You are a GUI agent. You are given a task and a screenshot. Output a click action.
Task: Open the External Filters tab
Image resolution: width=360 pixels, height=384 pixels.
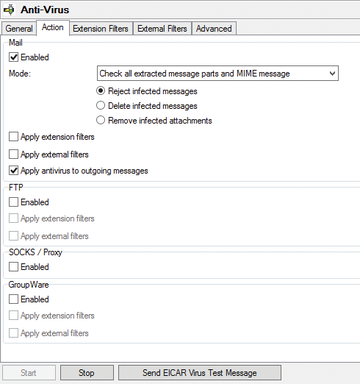coord(162,29)
